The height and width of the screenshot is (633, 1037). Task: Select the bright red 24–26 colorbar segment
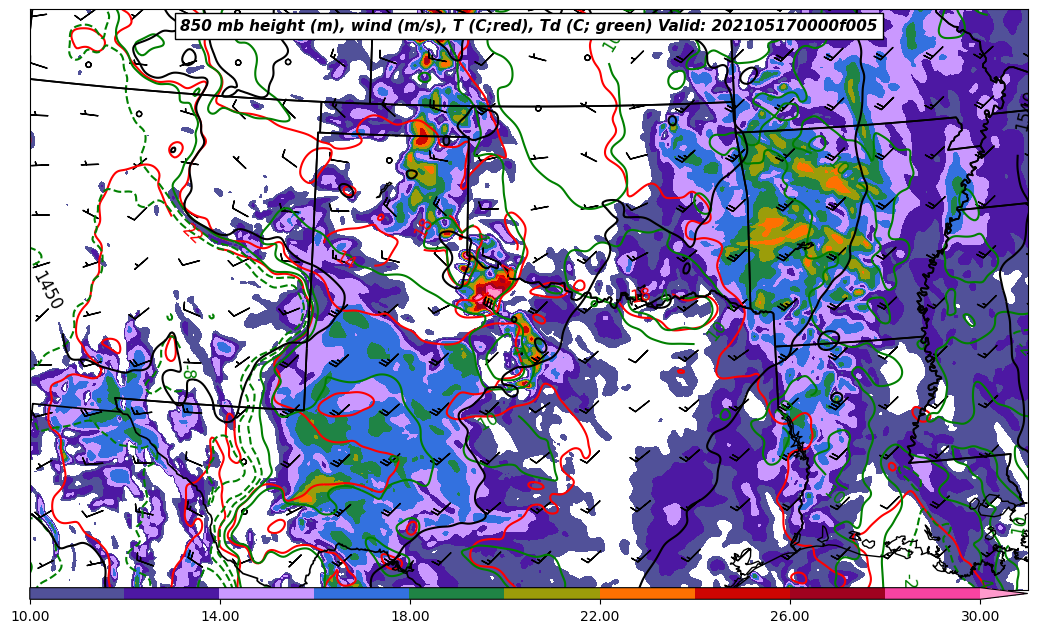tap(742, 593)
